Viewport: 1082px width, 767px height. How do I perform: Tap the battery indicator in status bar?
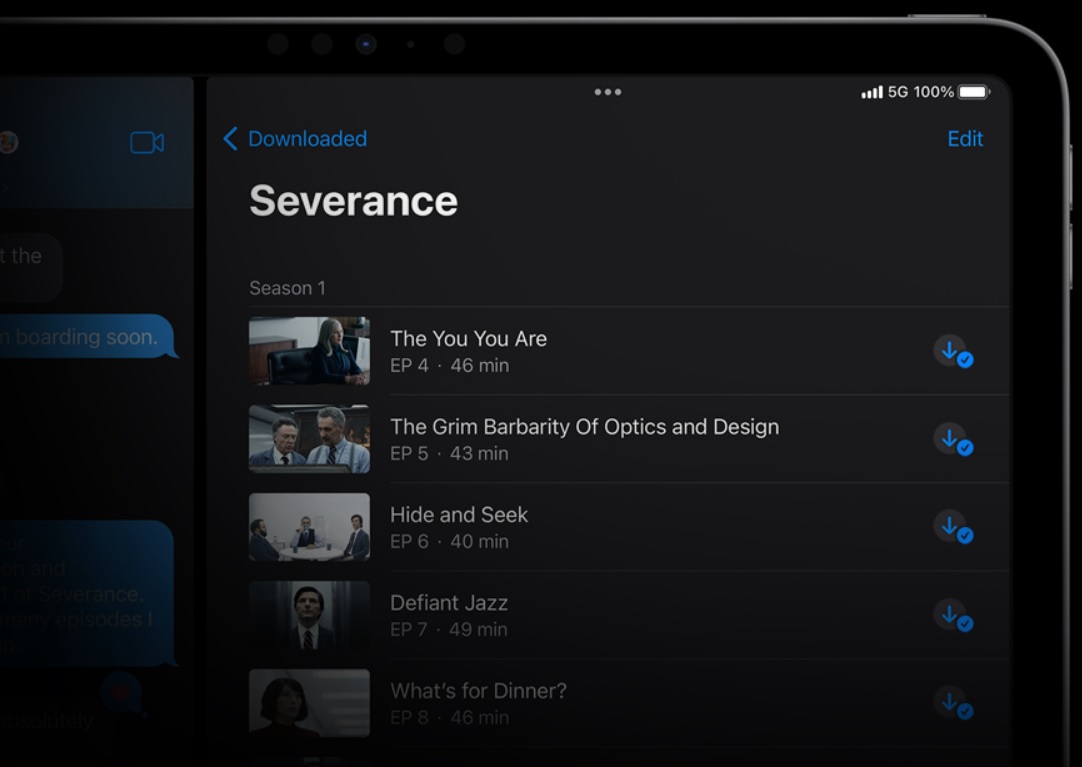(x=973, y=92)
